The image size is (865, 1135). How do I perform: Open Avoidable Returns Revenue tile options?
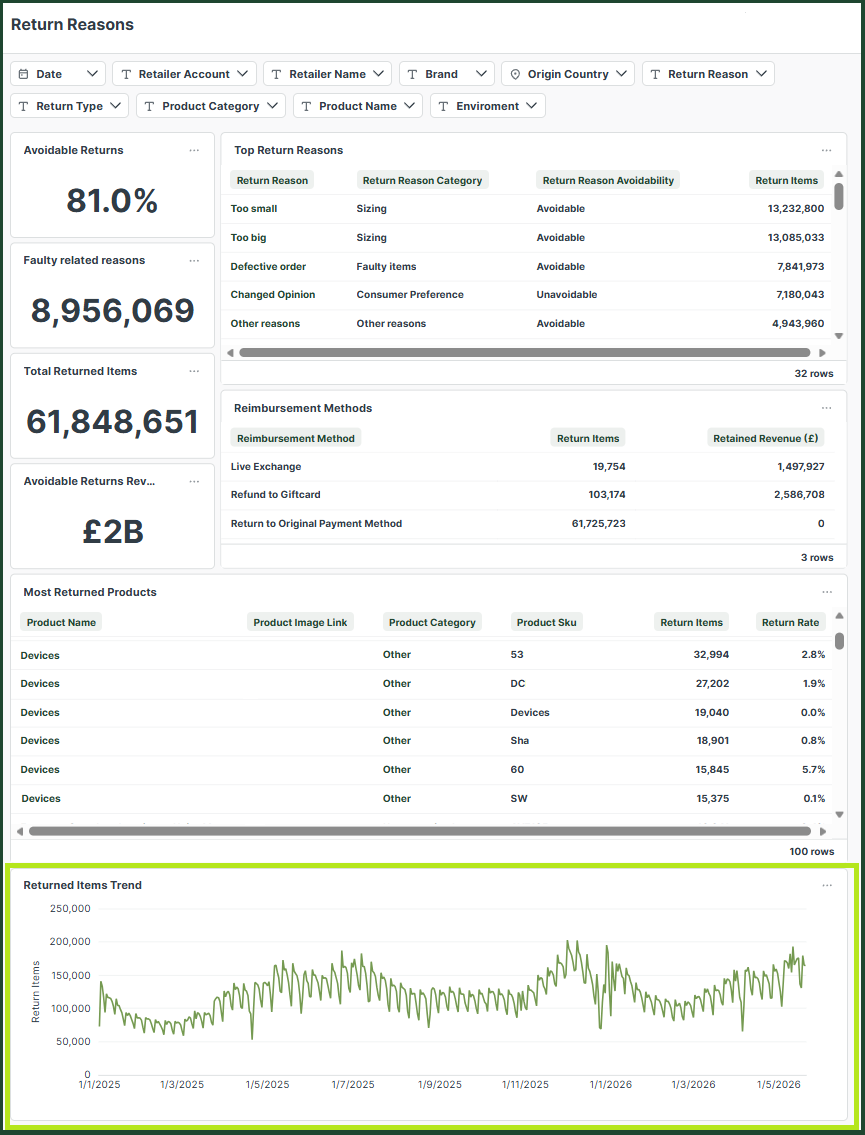pyautogui.click(x=194, y=481)
